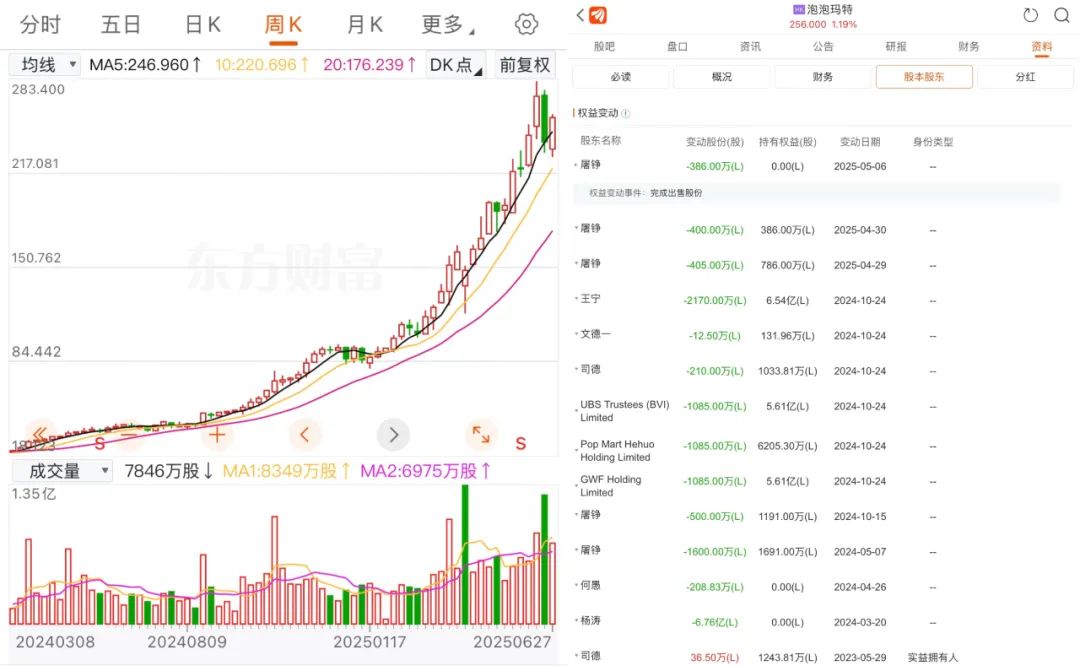
Task: Go back with the left arrow icon
Action: [x=580, y=14]
